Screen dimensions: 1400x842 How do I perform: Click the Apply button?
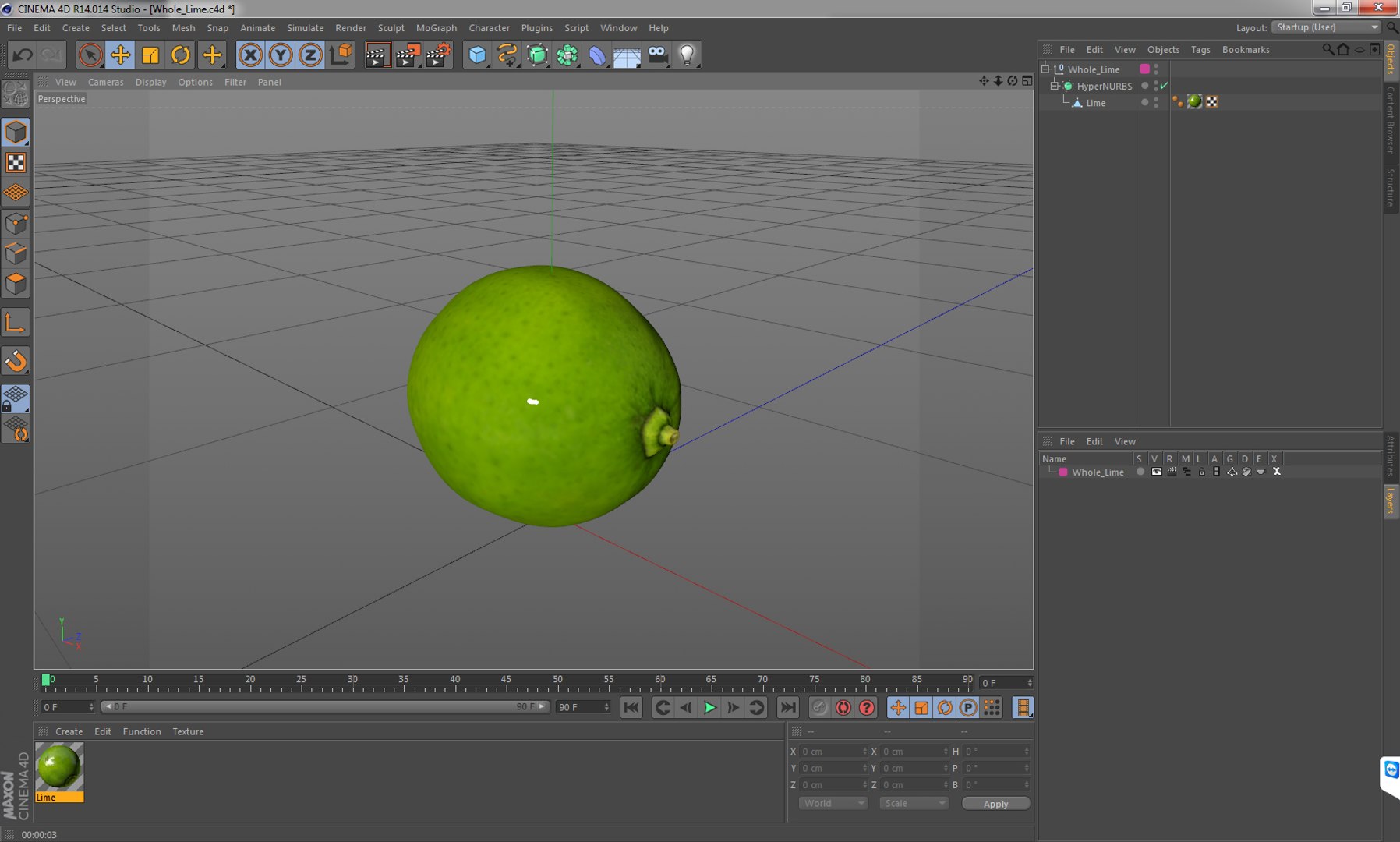(x=995, y=804)
